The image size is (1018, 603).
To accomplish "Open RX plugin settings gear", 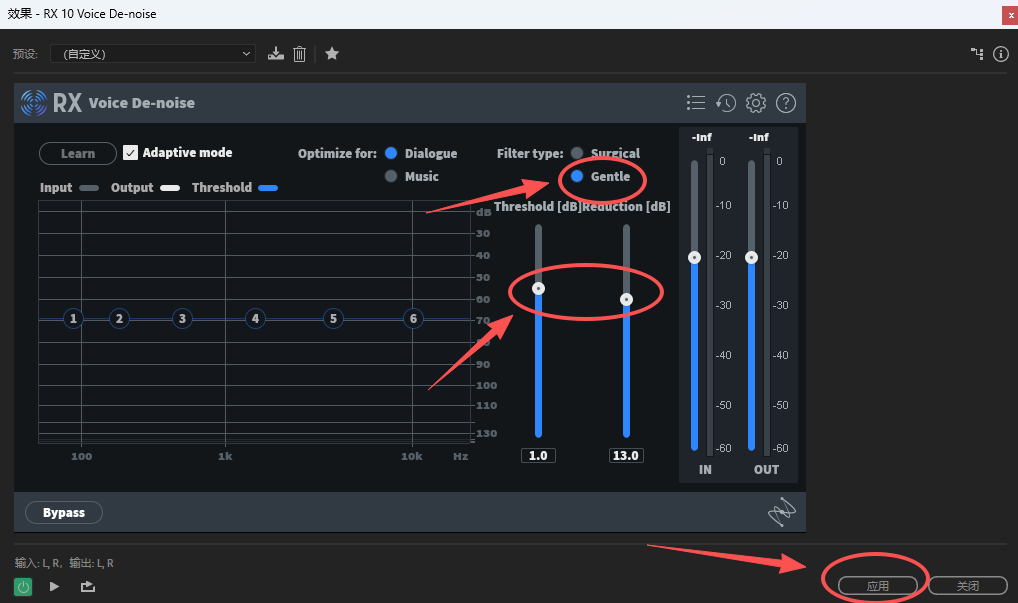I will [x=756, y=103].
